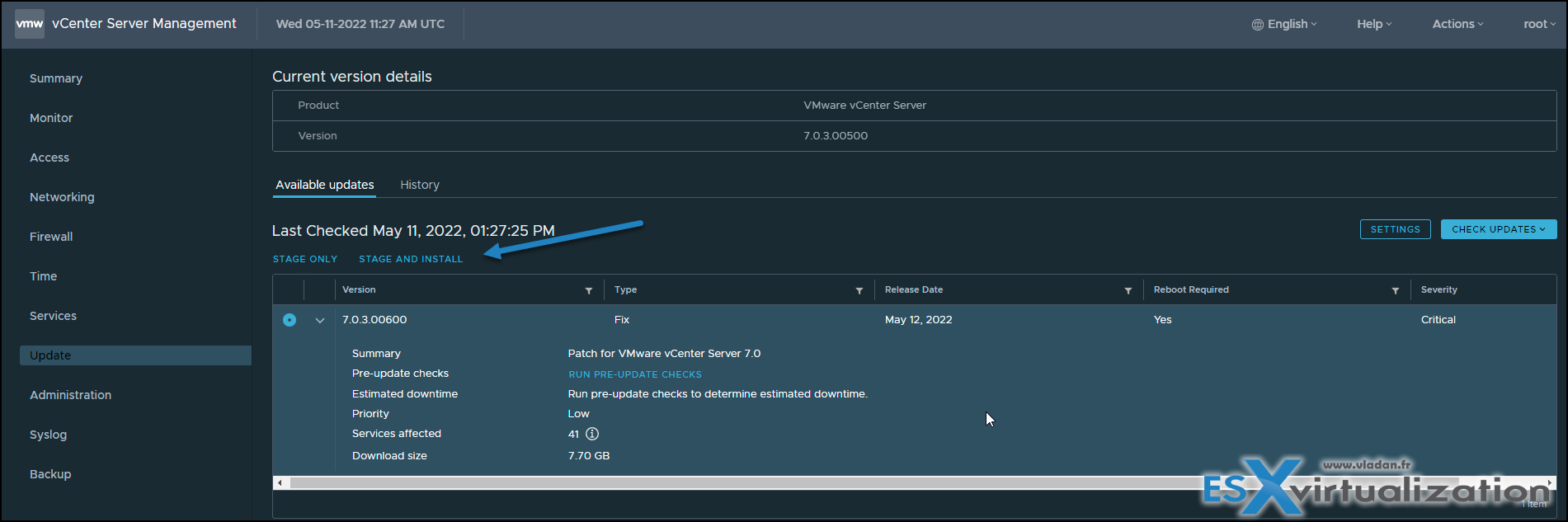Open Firewall settings

51,237
